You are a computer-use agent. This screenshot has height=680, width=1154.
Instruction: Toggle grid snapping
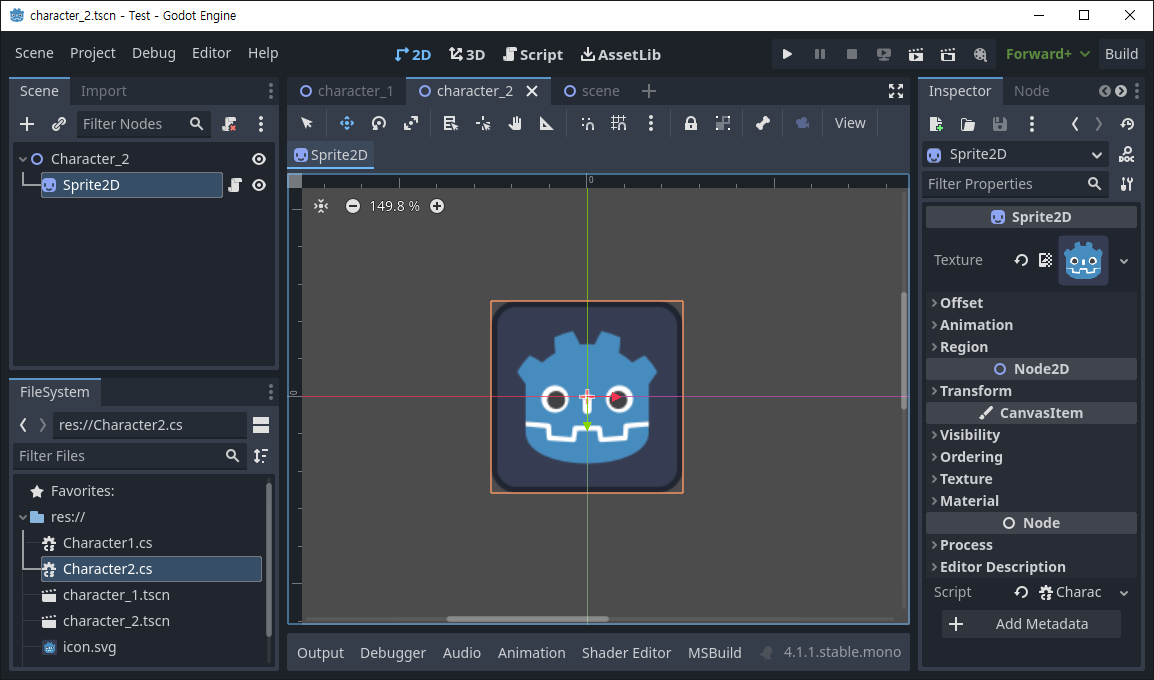(619, 124)
